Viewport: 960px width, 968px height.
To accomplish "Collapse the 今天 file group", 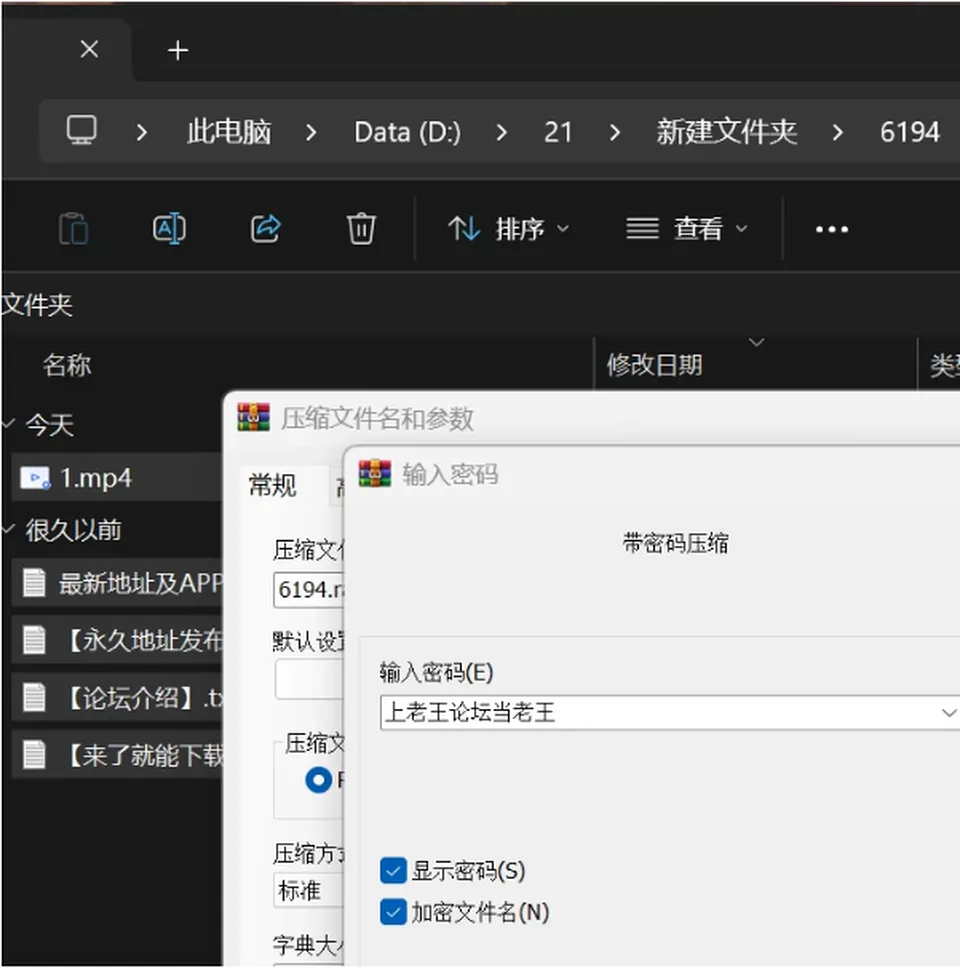I will point(9,424).
